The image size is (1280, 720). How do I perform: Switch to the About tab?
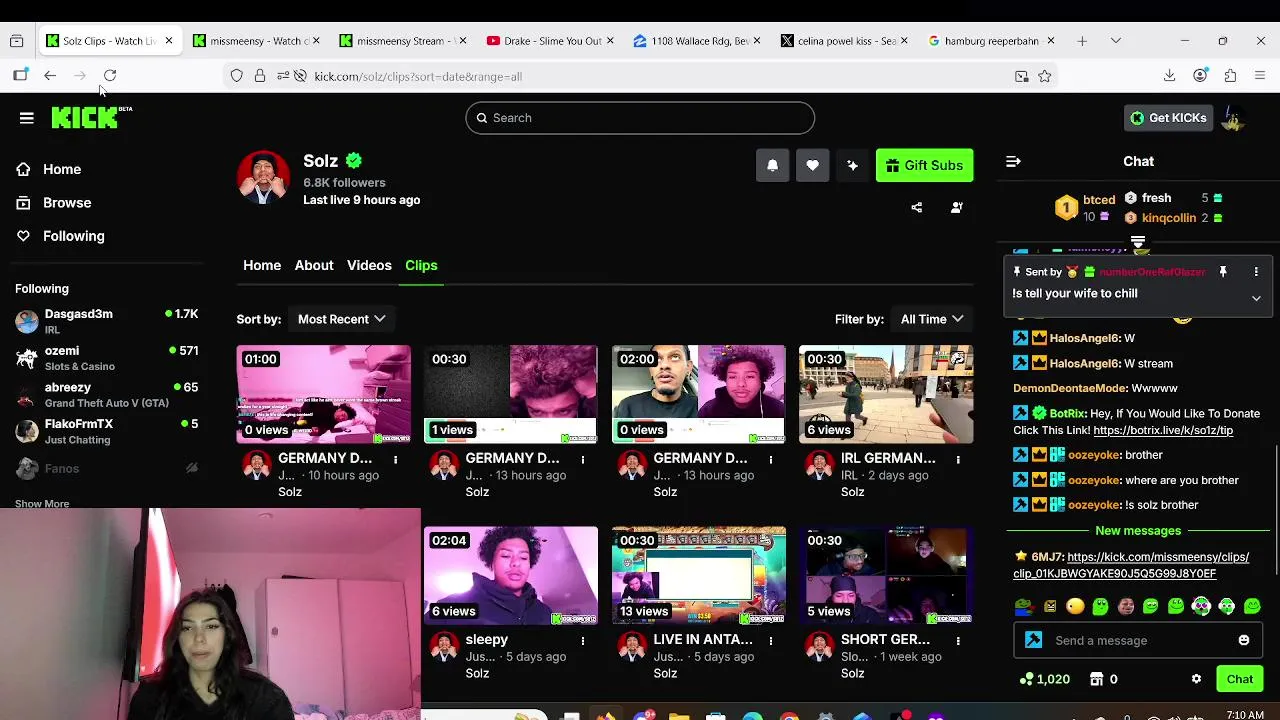click(314, 265)
